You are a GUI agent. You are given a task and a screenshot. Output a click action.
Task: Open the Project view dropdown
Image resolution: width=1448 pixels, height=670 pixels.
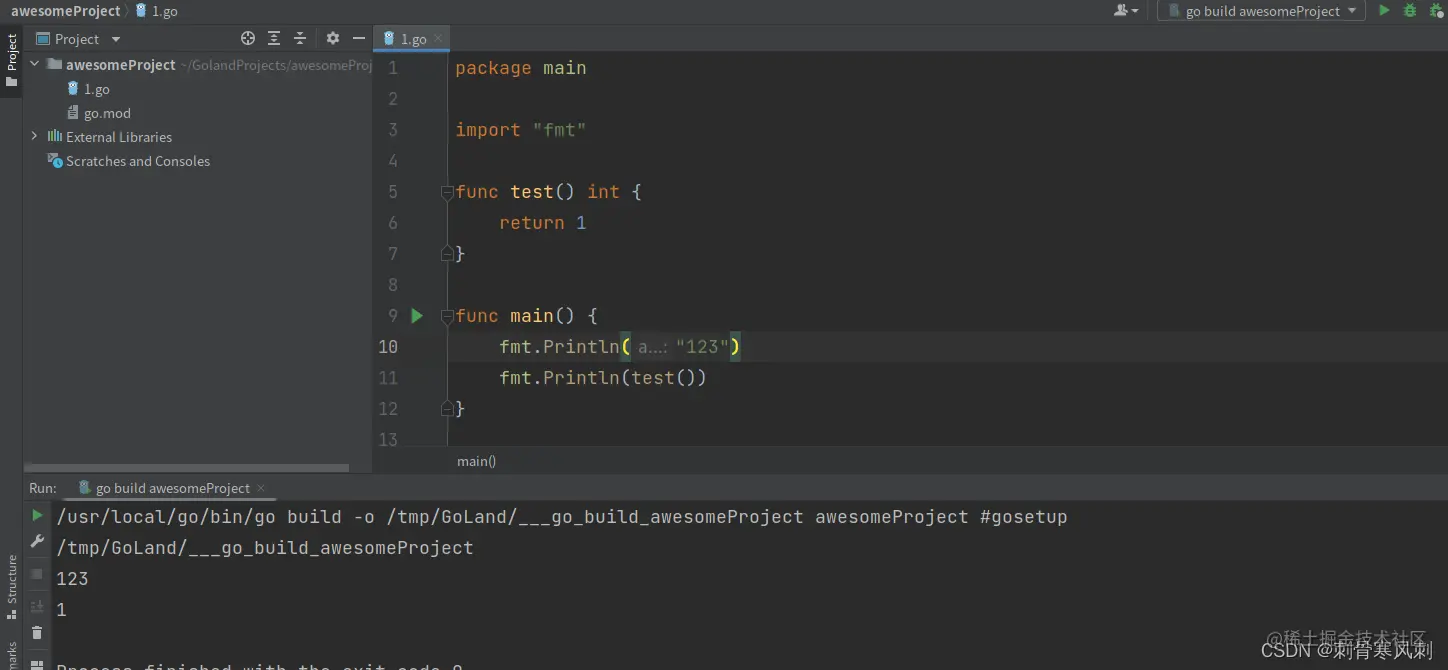pyautogui.click(x=78, y=39)
